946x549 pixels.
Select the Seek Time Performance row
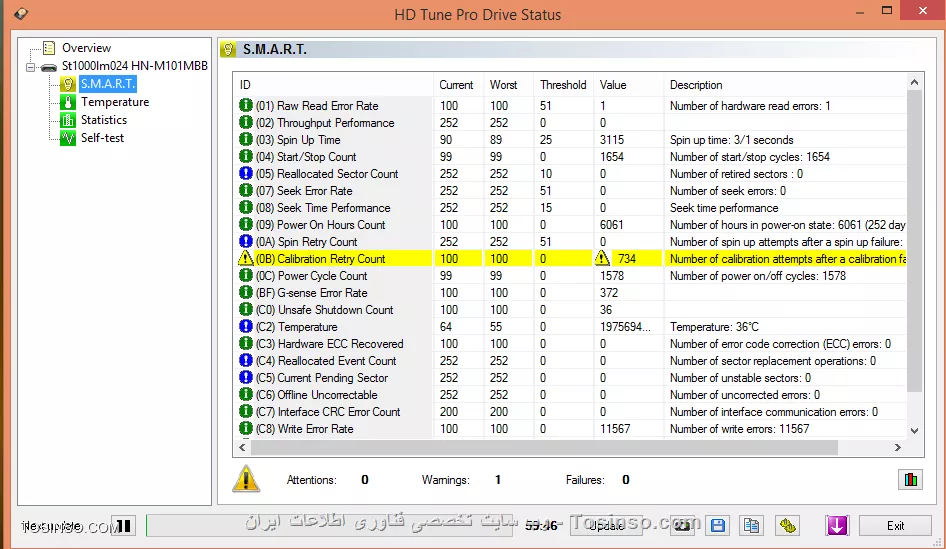[570, 208]
